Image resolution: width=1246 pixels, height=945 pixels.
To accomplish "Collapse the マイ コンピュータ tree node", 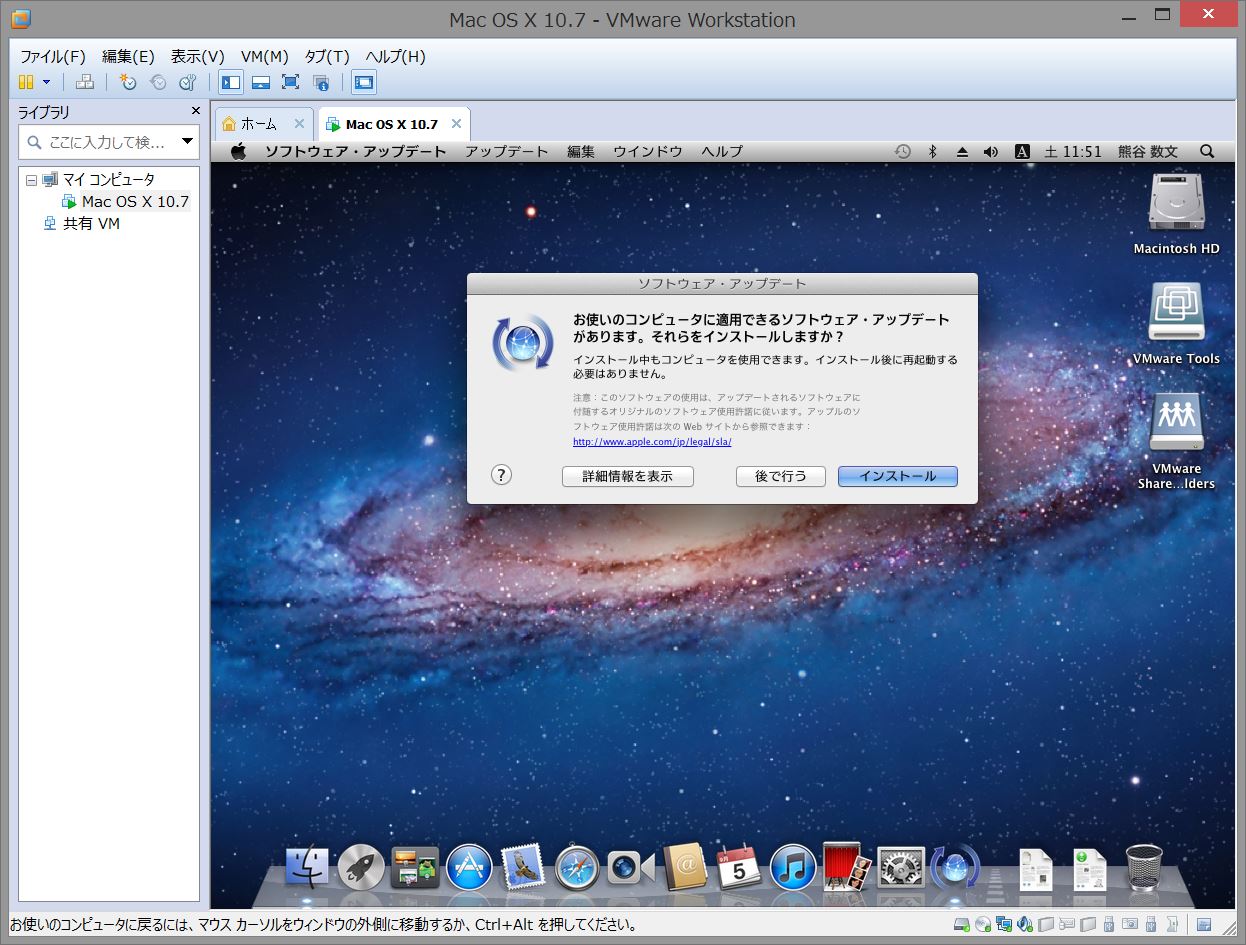I will click(x=31, y=180).
